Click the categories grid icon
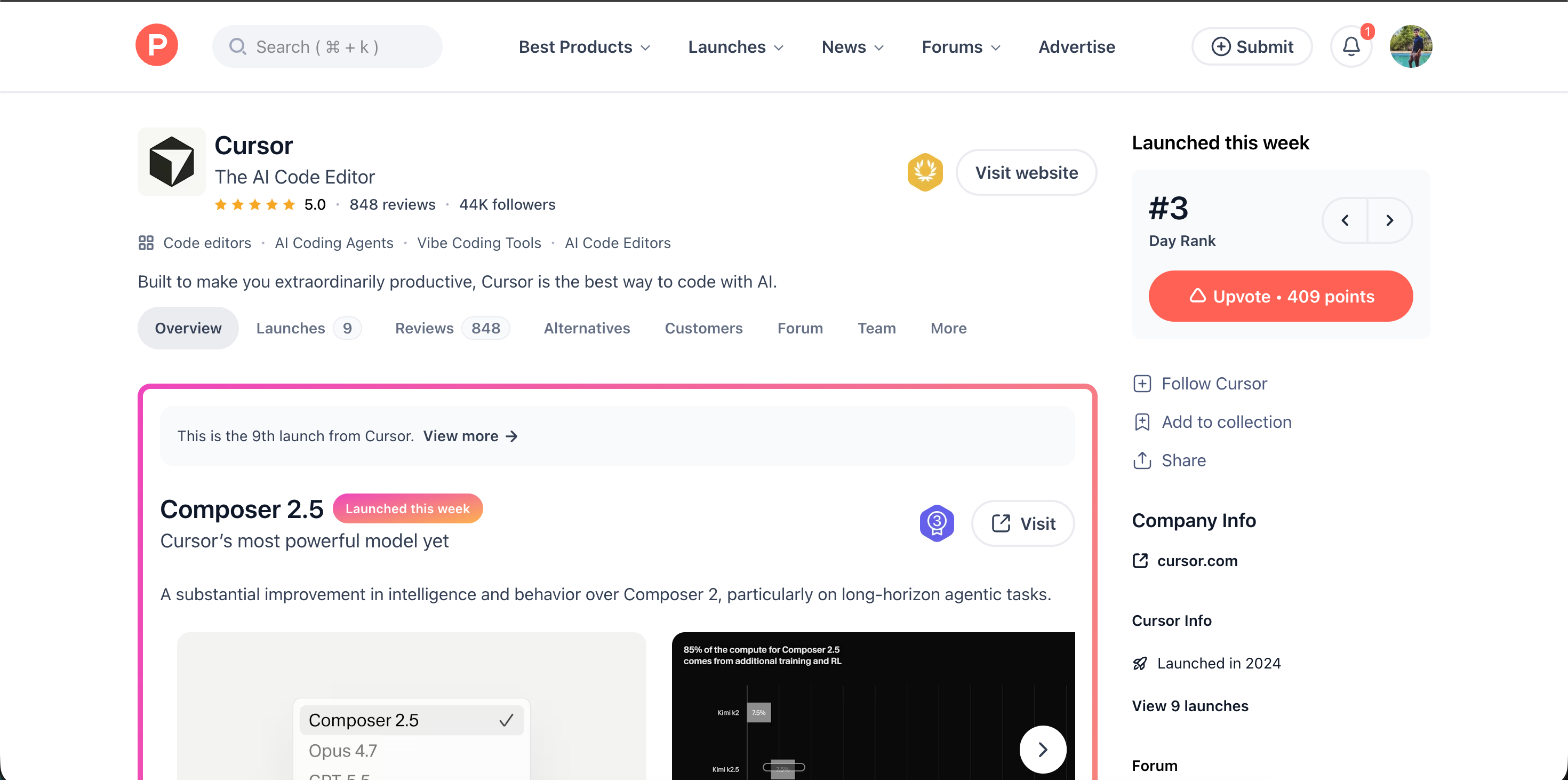This screenshot has height=780, width=1568. [146, 243]
